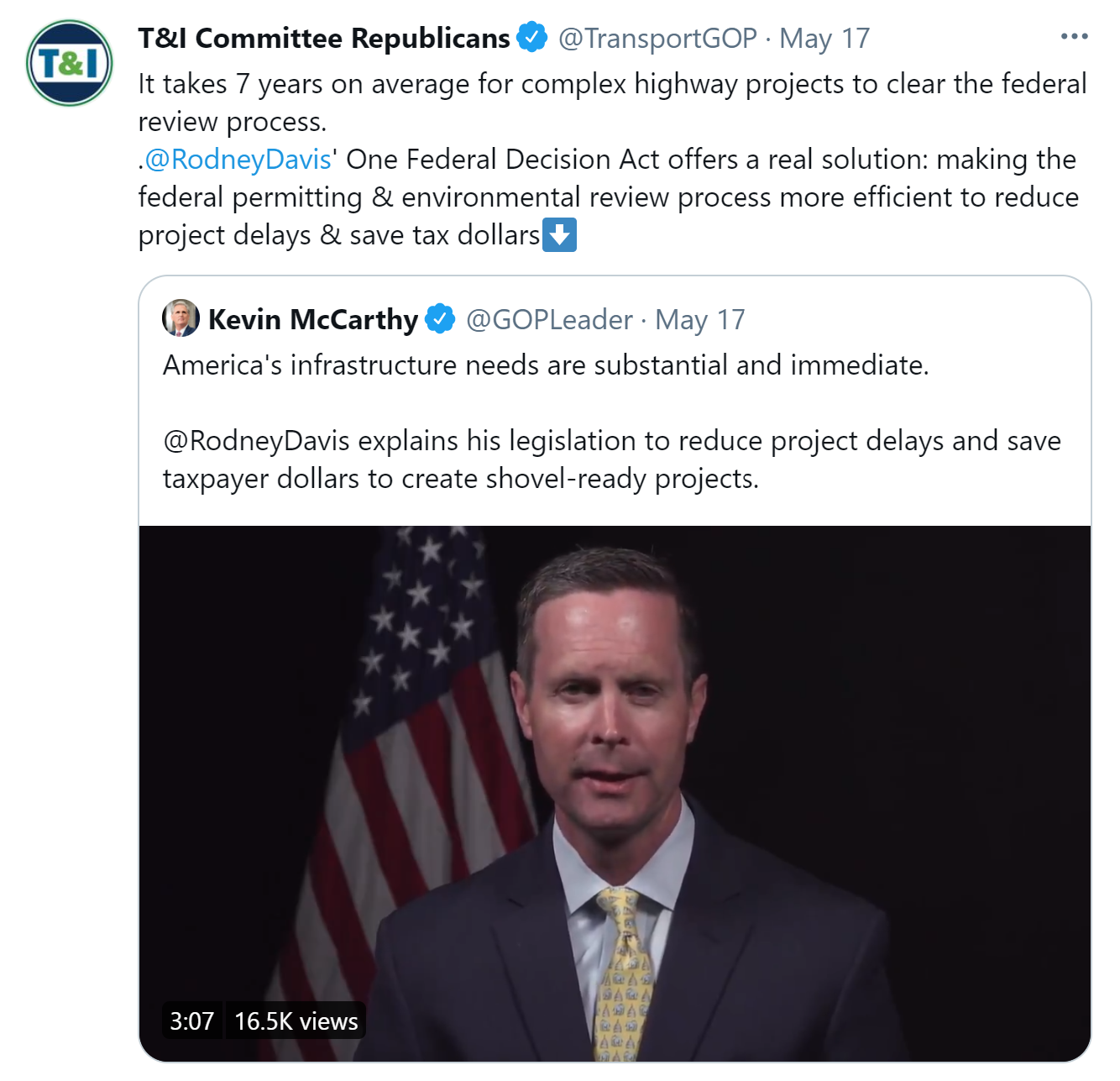Open the T&I Committee Republicans profile name
This screenshot has height=1081, width=1120.
tap(323, 39)
